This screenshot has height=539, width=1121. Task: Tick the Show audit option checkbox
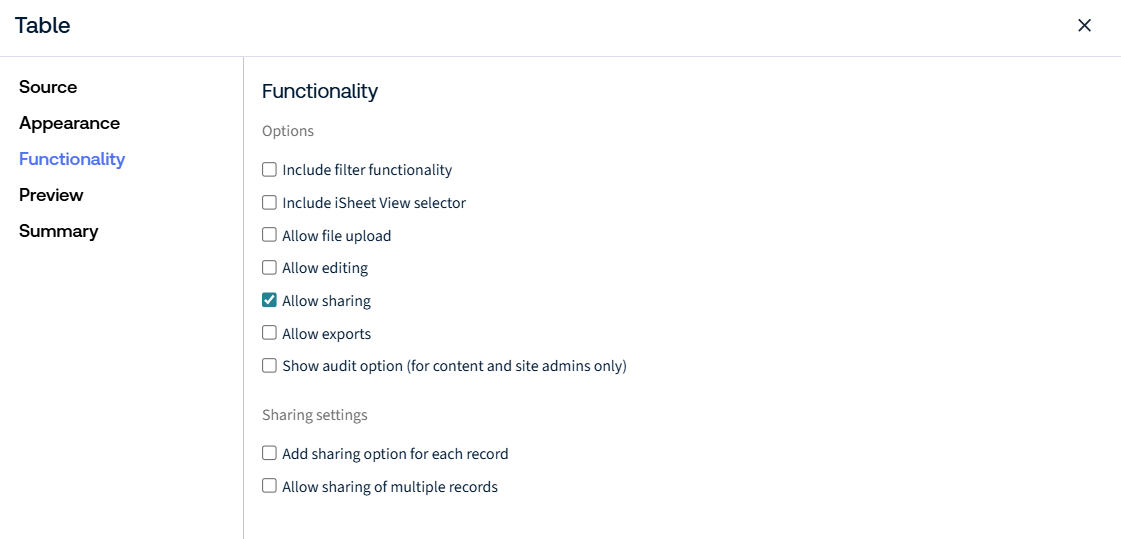[269, 365]
